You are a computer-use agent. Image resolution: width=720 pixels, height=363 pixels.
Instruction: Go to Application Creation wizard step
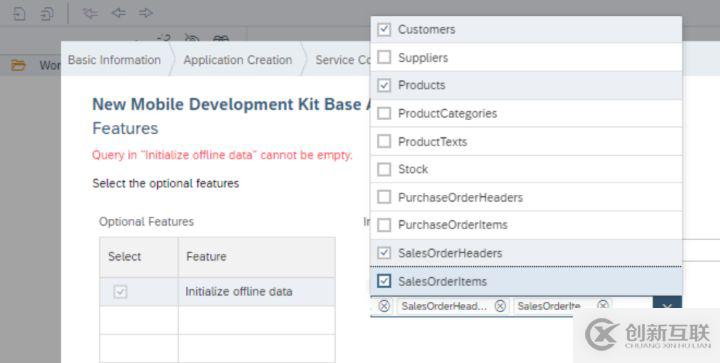click(238, 60)
